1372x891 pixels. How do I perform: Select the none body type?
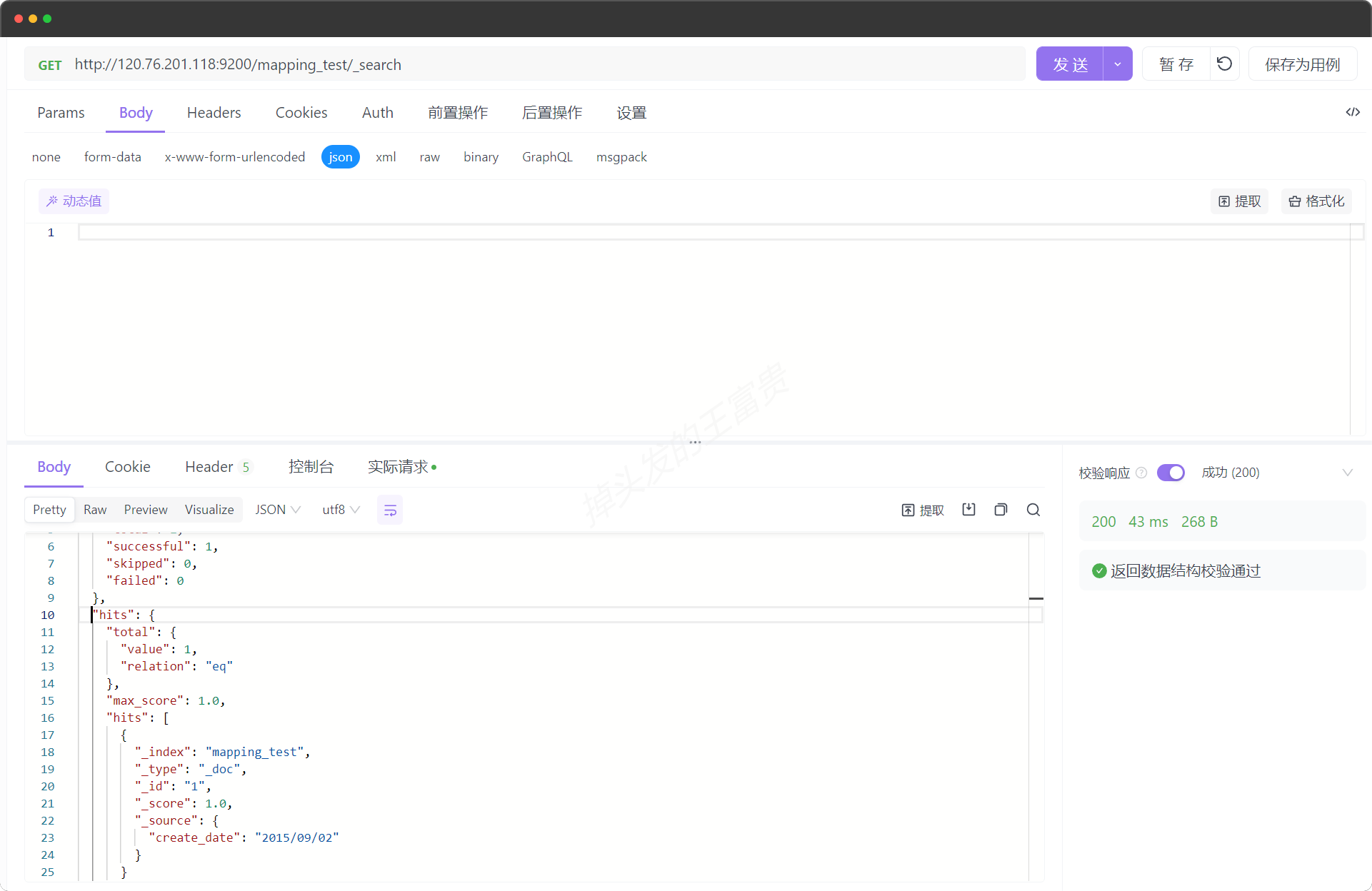[x=46, y=157]
